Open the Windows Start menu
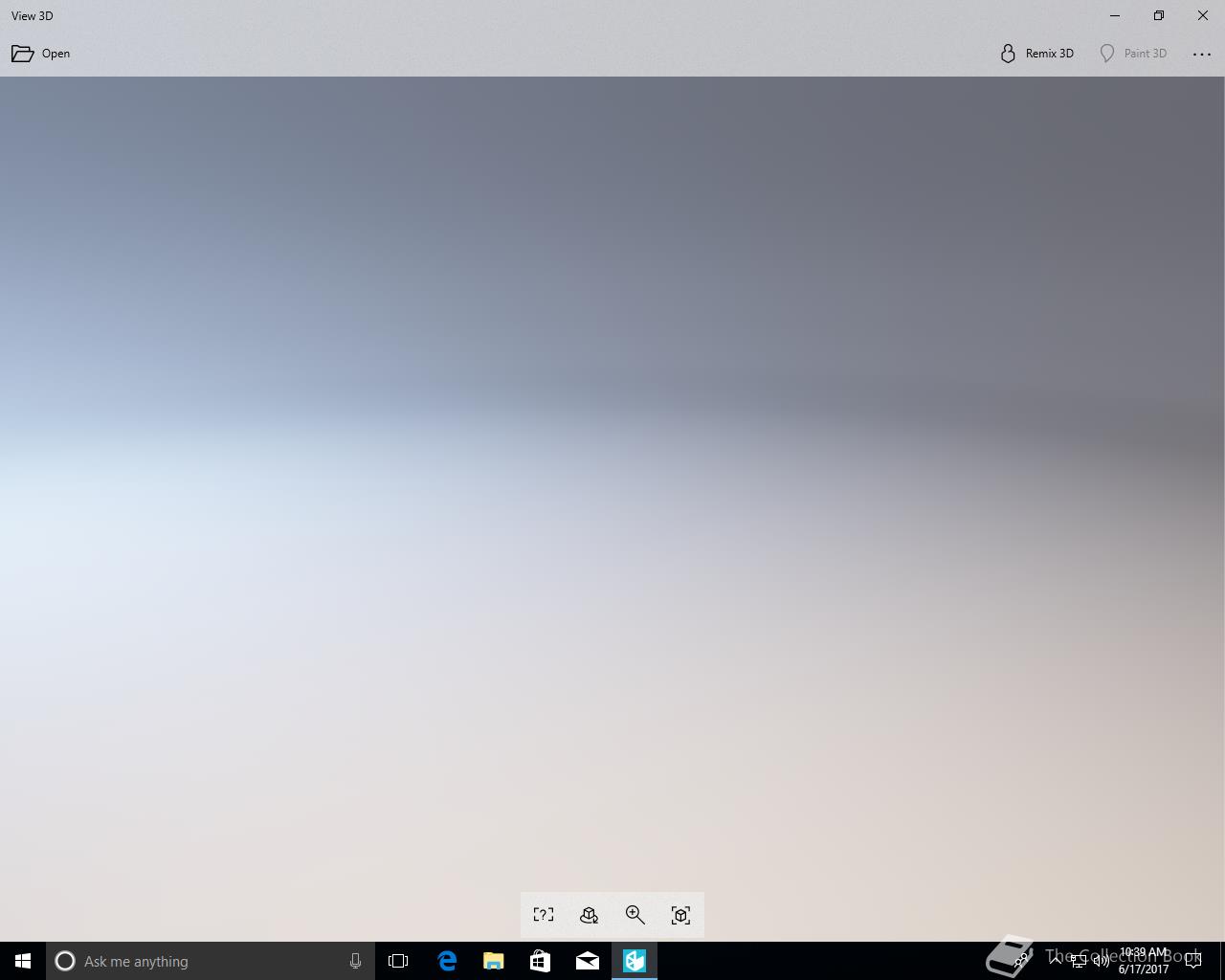Screen dimensions: 1225x980 pyautogui.click(x=23, y=961)
